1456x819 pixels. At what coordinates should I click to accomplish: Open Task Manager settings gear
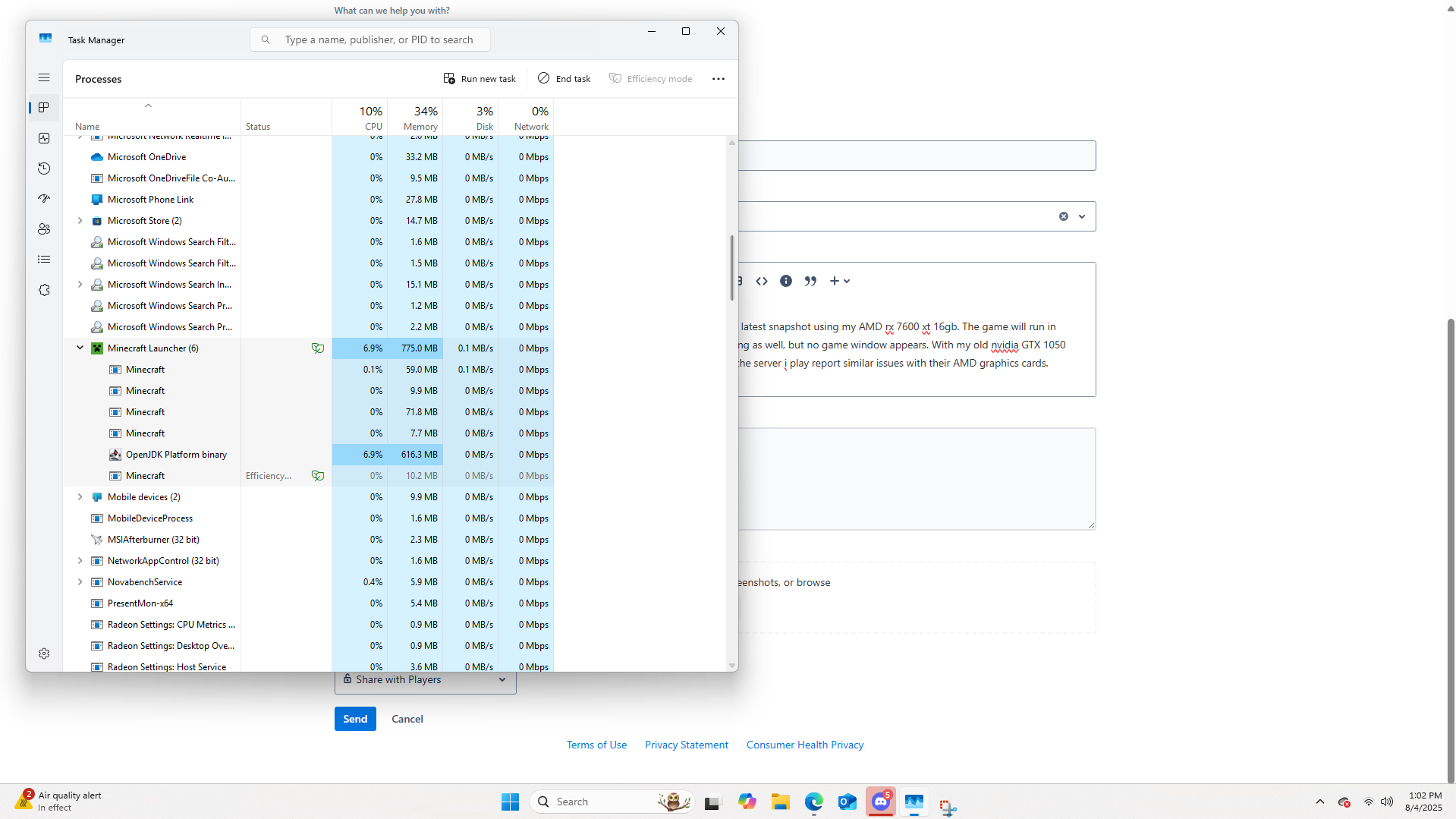point(44,654)
